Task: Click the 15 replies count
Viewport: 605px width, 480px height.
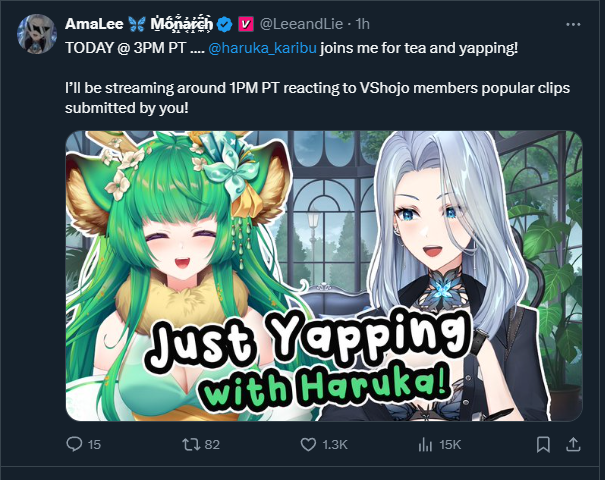Action: pos(94,445)
